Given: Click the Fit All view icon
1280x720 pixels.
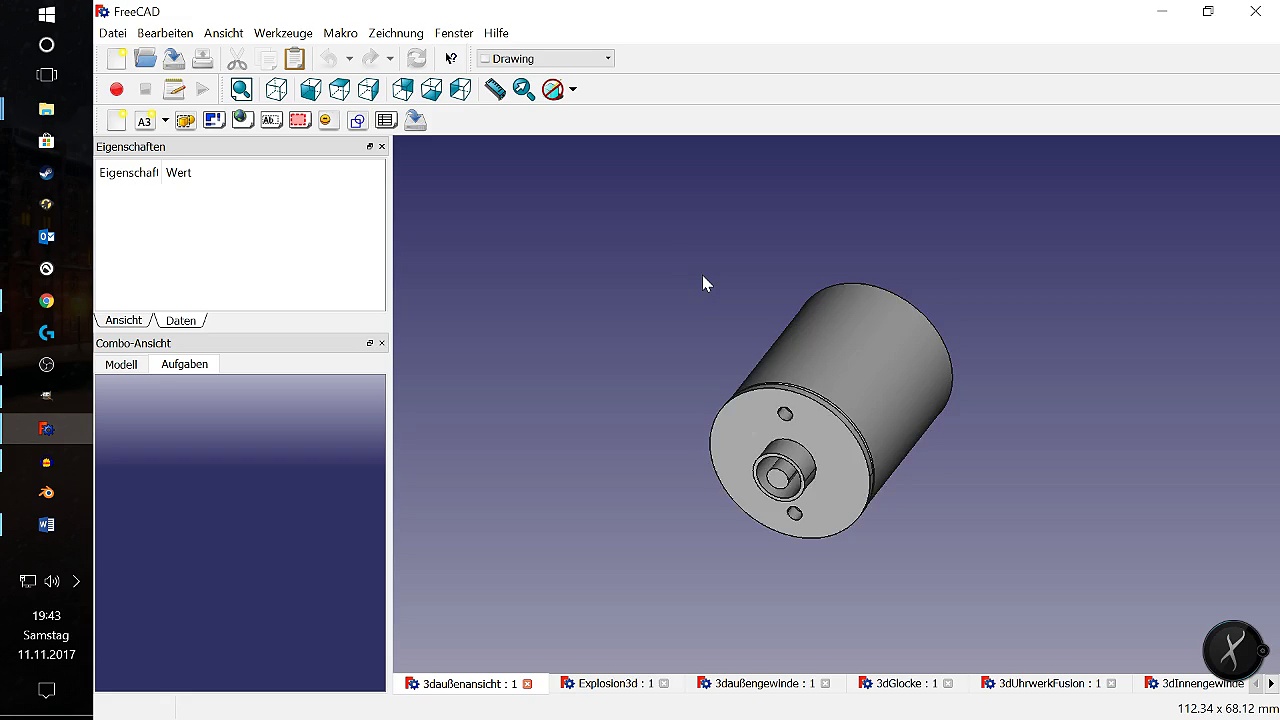Looking at the screenshot, I should [x=241, y=90].
